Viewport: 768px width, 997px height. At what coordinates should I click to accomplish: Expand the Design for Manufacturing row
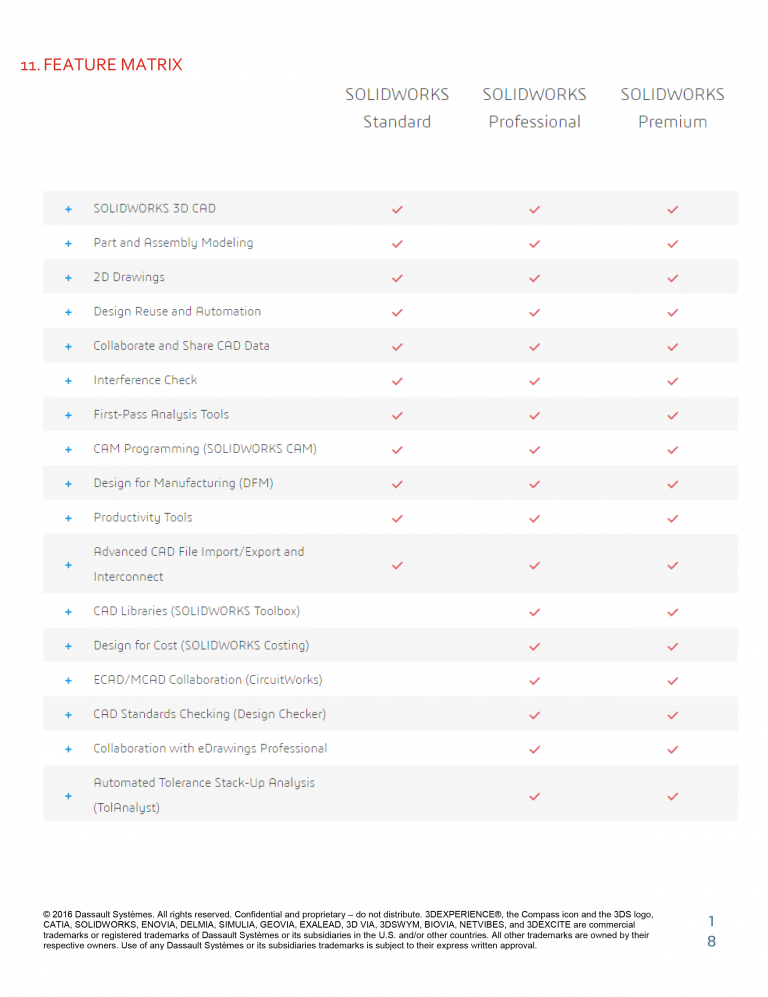[69, 484]
